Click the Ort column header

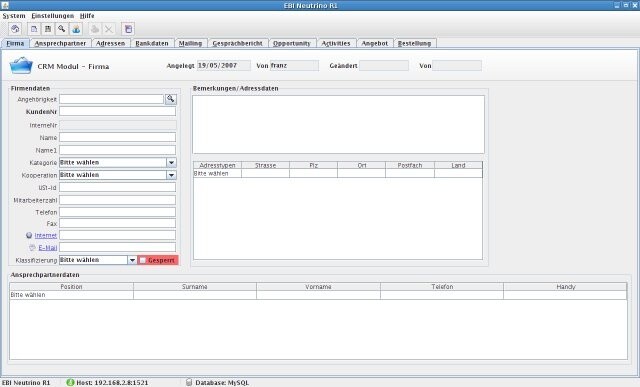click(x=362, y=165)
